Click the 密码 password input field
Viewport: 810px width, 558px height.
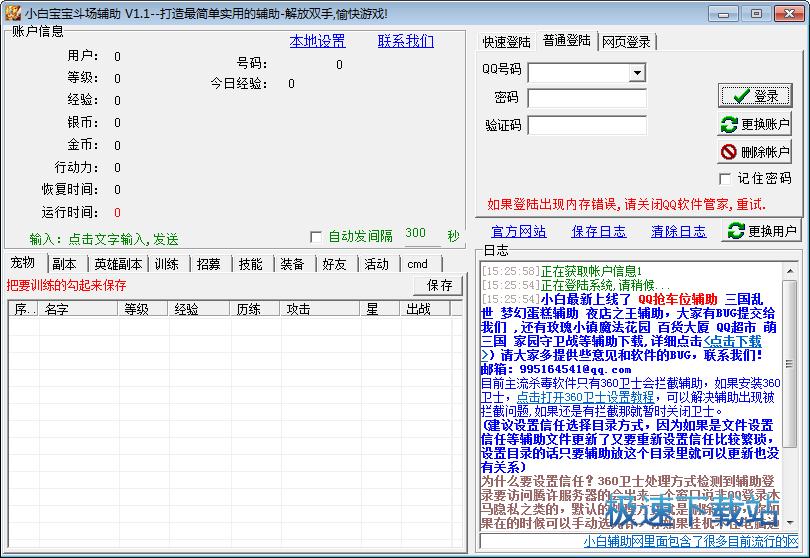pos(587,99)
